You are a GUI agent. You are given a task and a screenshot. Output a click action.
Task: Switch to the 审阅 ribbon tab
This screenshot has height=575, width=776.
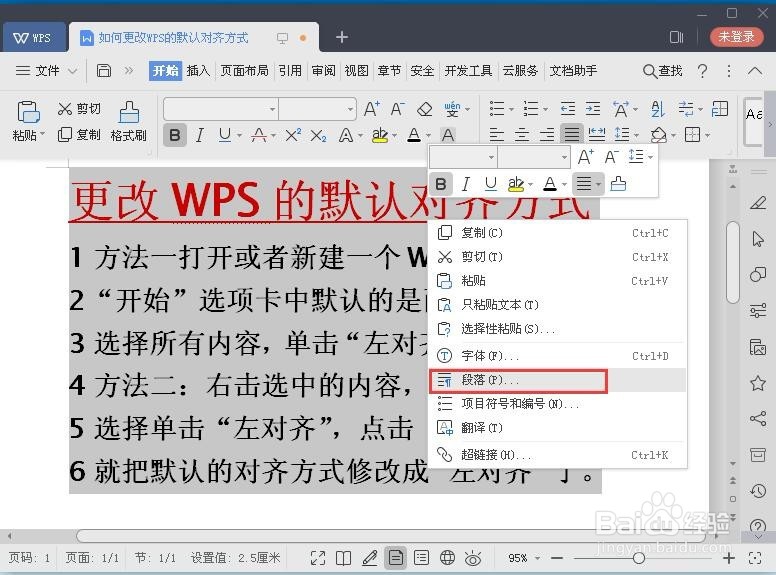(x=324, y=71)
